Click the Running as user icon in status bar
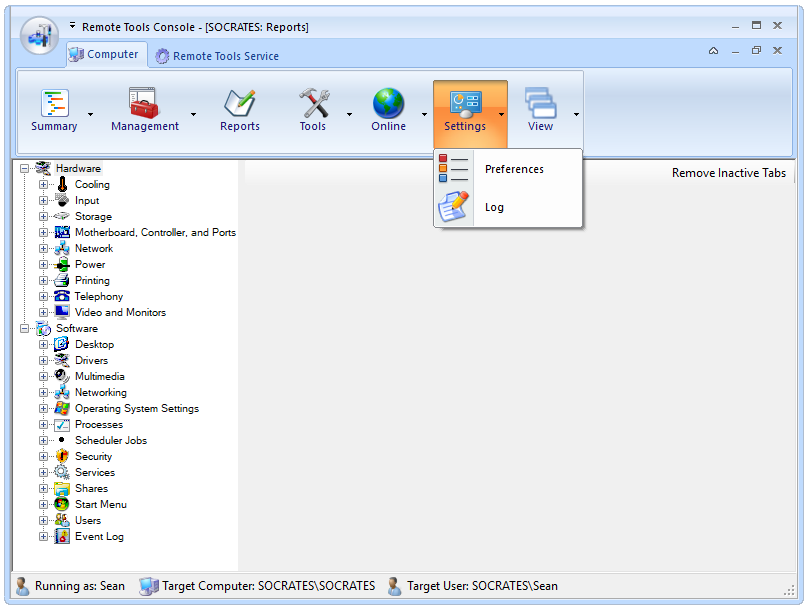The height and width of the screenshot is (607, 809). [22, 586]
